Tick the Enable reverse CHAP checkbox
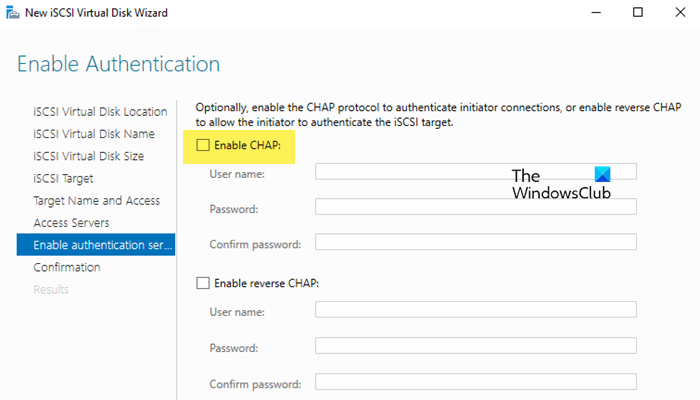 204,283
